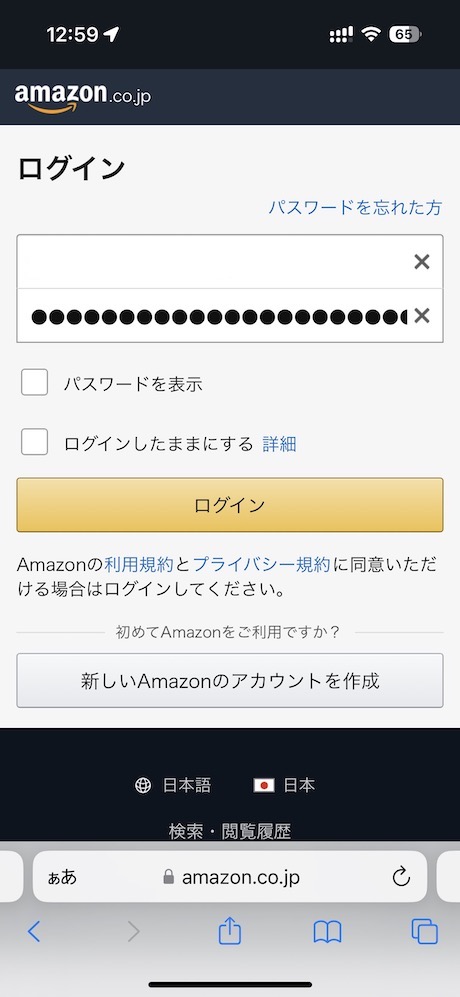Tap 新しいAmazonのアカウントを作成 button
This screenshot has height=997, width=460.
[x=230, y=680]
